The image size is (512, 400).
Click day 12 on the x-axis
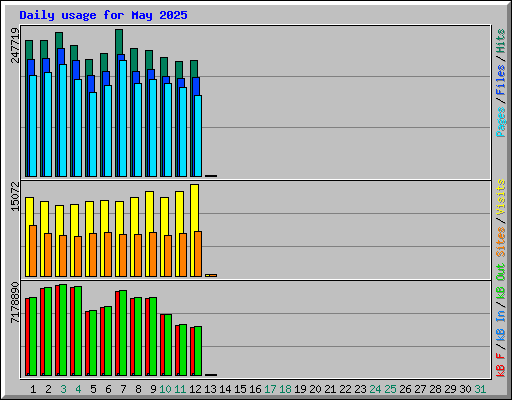coord(195,389)
